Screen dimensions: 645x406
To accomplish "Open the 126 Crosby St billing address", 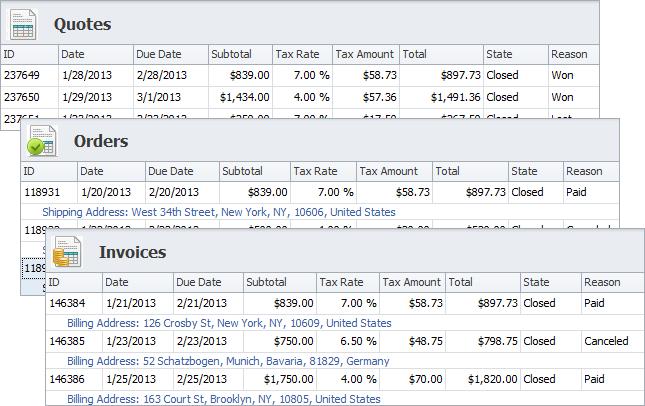I will click(x=229, y=323).
